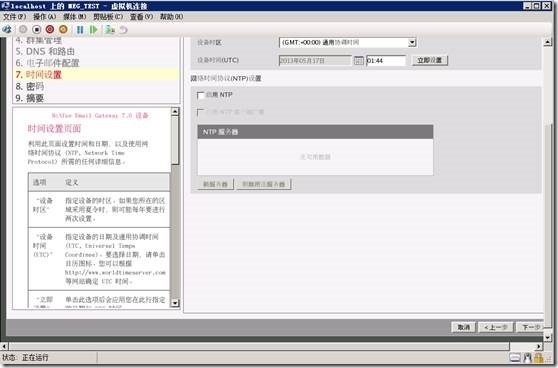The image size is (558, 368).
Task: Click the 立即设置 button
Action: [430, 60]
